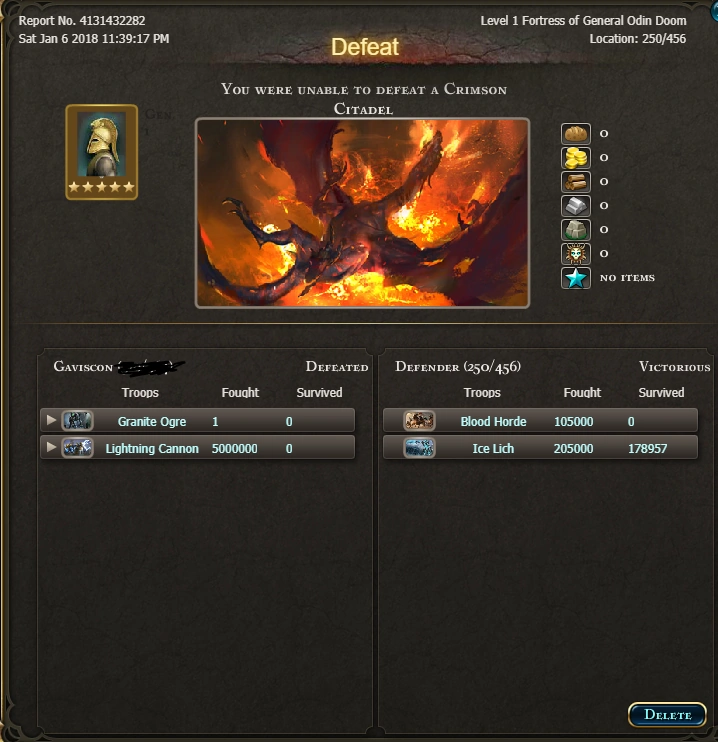Viewport: 718px width, 742px height.
Task: Click the Granite Ogre troop icon
Action: (x=78, y=421)
